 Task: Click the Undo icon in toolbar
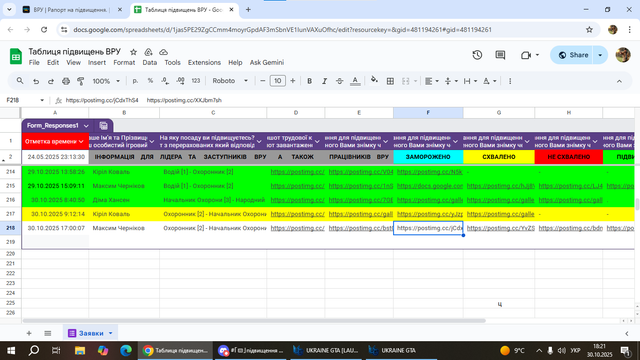(x=36, y=81)
